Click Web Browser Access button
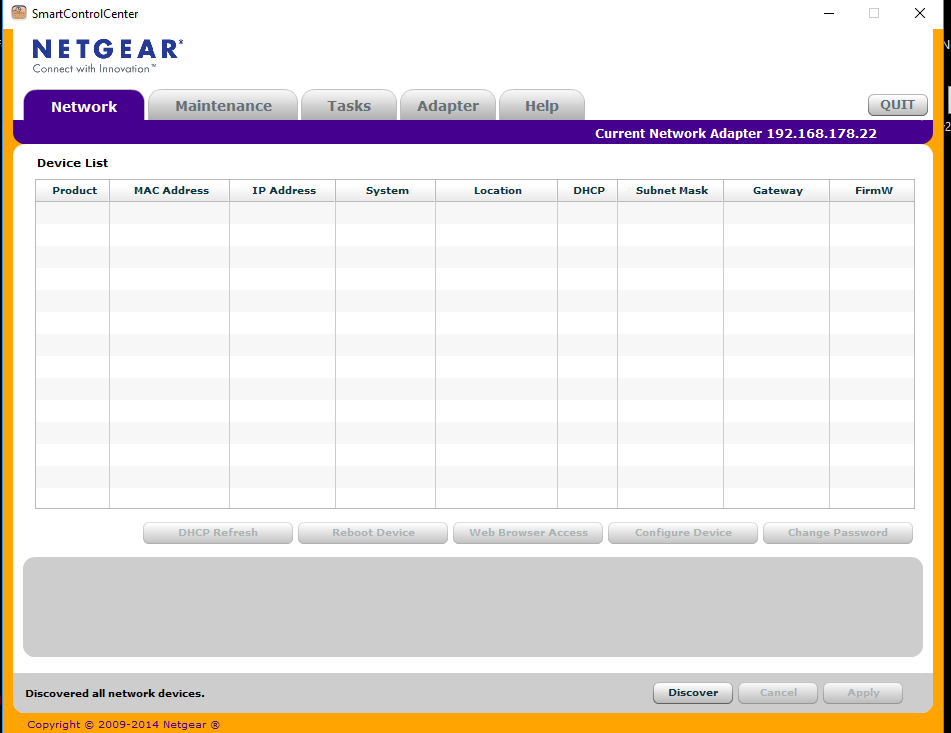The width and height of the screenshot is (951, 733). [528, 533]
